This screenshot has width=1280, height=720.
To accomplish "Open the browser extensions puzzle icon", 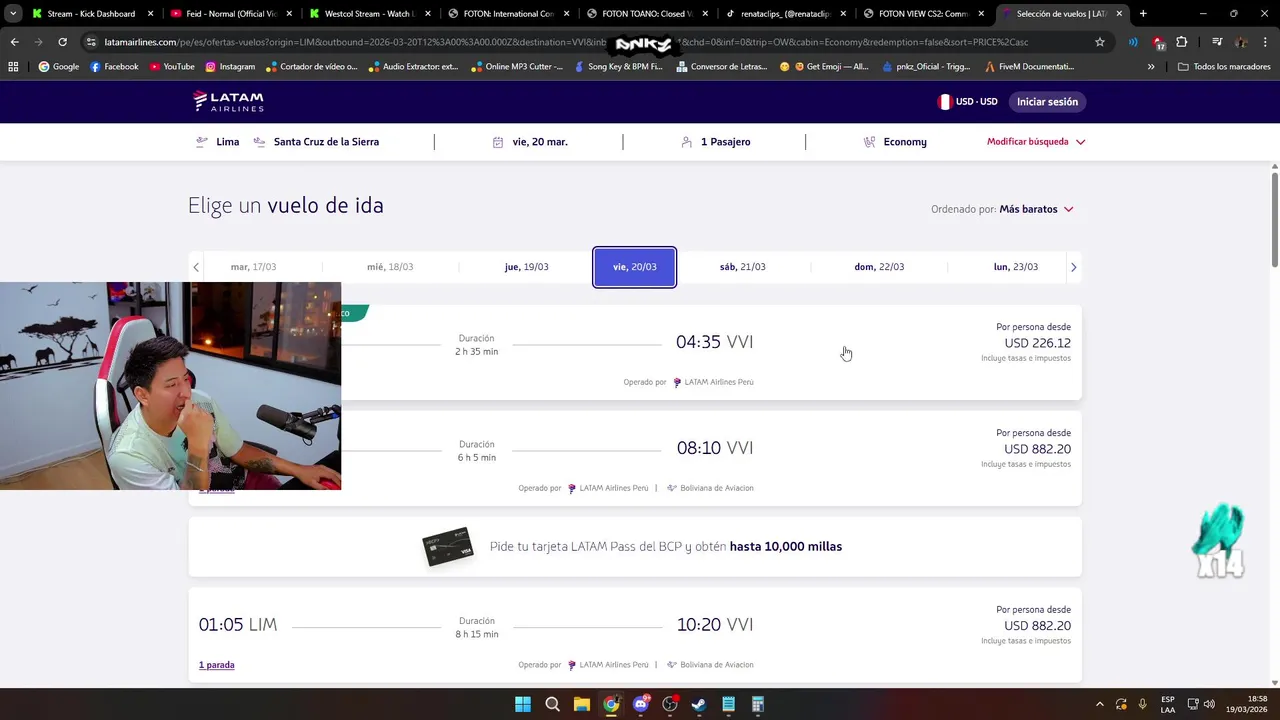I will (x=1182, y=42).
